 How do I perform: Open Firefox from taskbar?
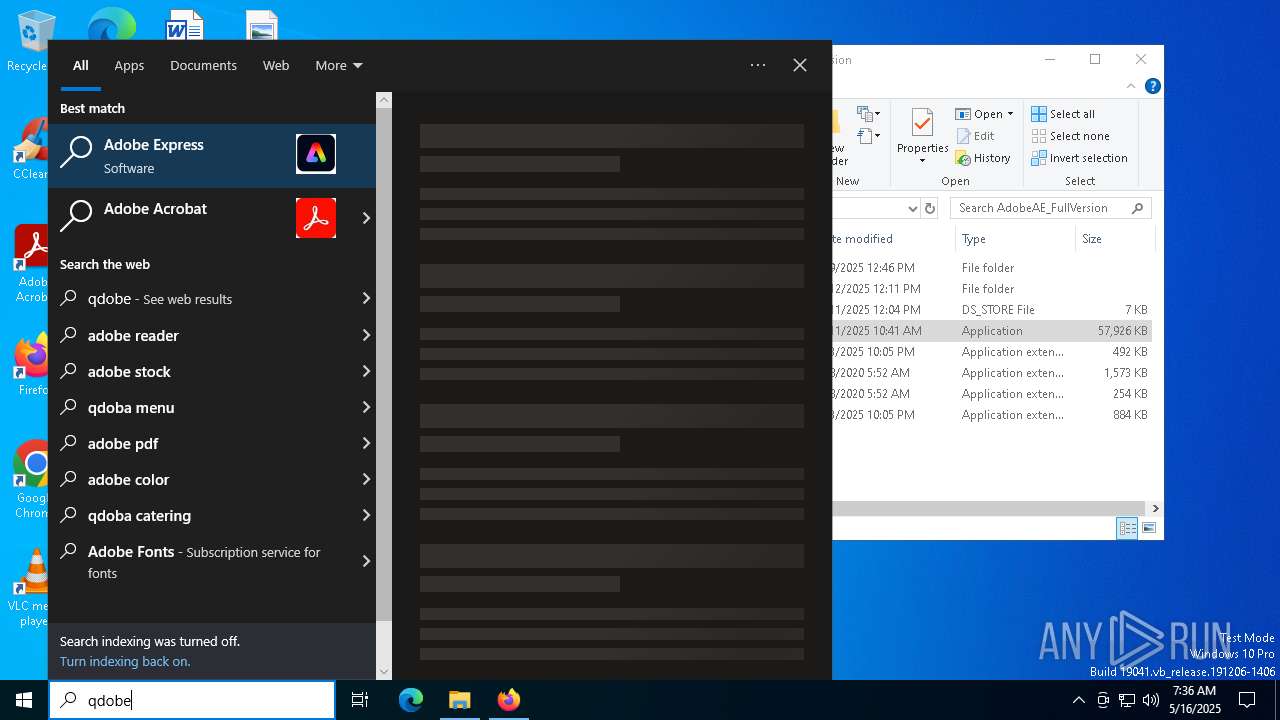click(509, 700)
